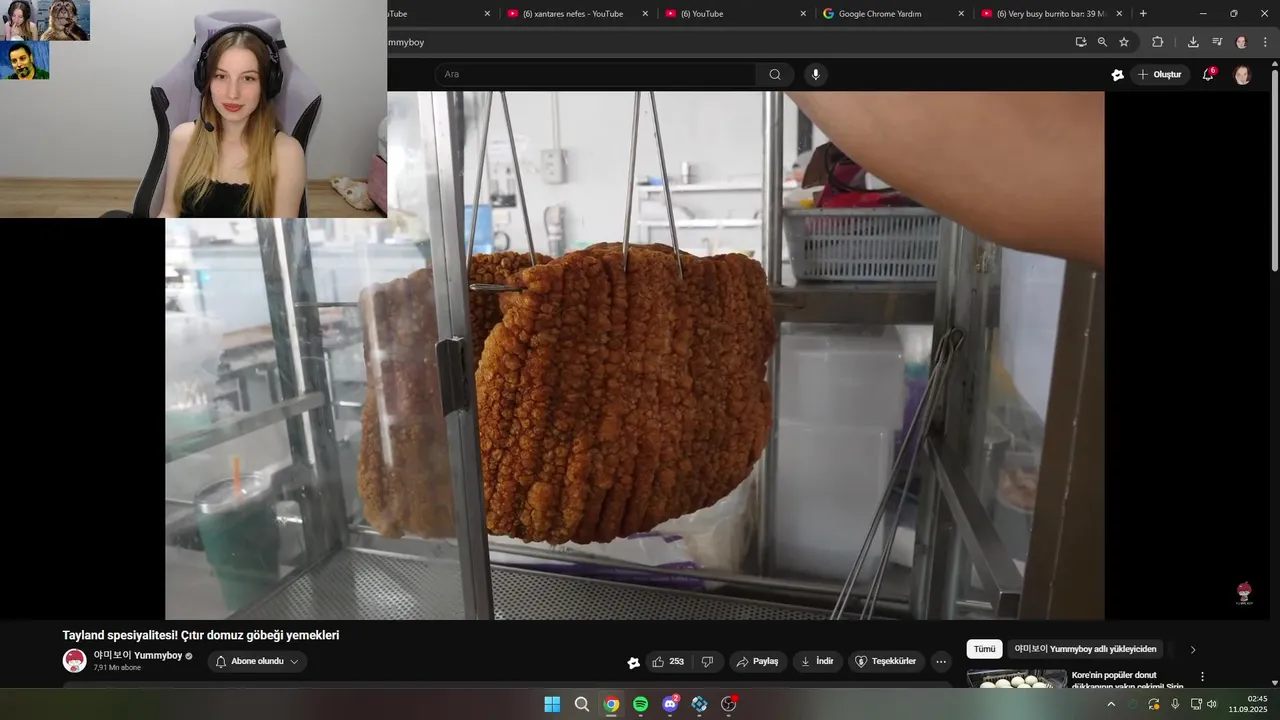Image resolution: width=1280 pixels, height=720 pixels.
Task: Open the Yummyboy channel name link
Action: pyautogui.click(x=138, y=656)
